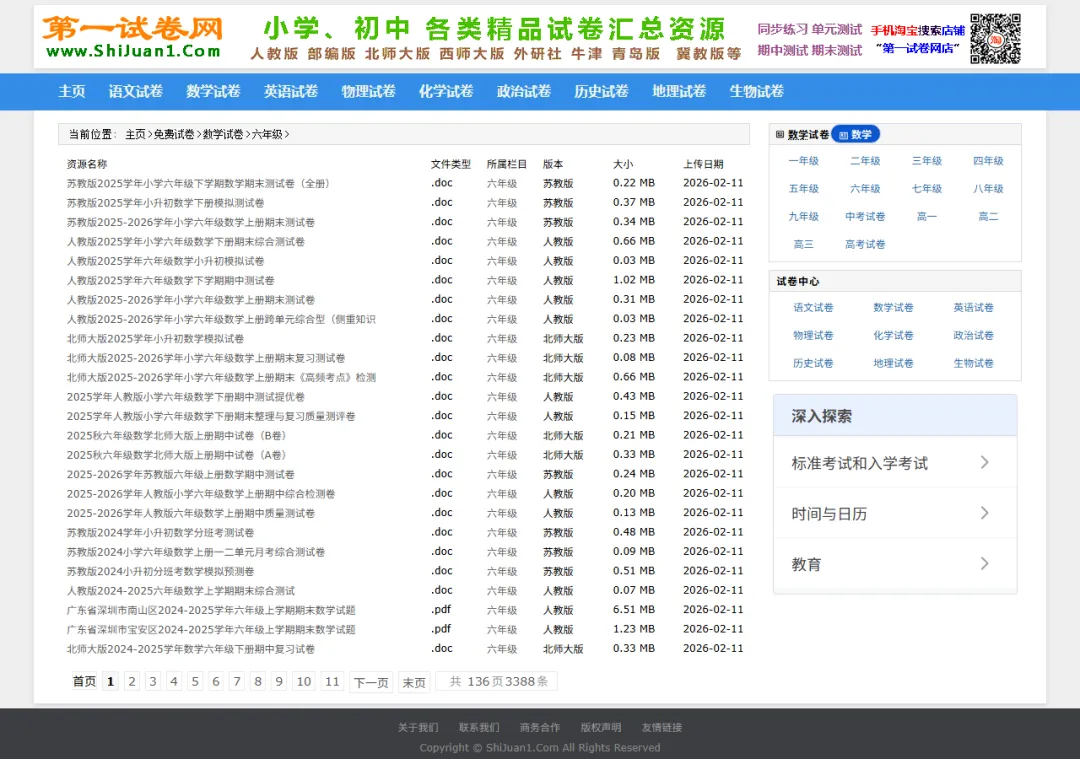Open the 物理试卷 navigation tab
The height and width of the screenshot is (759, 1080).
pos(368,92)
